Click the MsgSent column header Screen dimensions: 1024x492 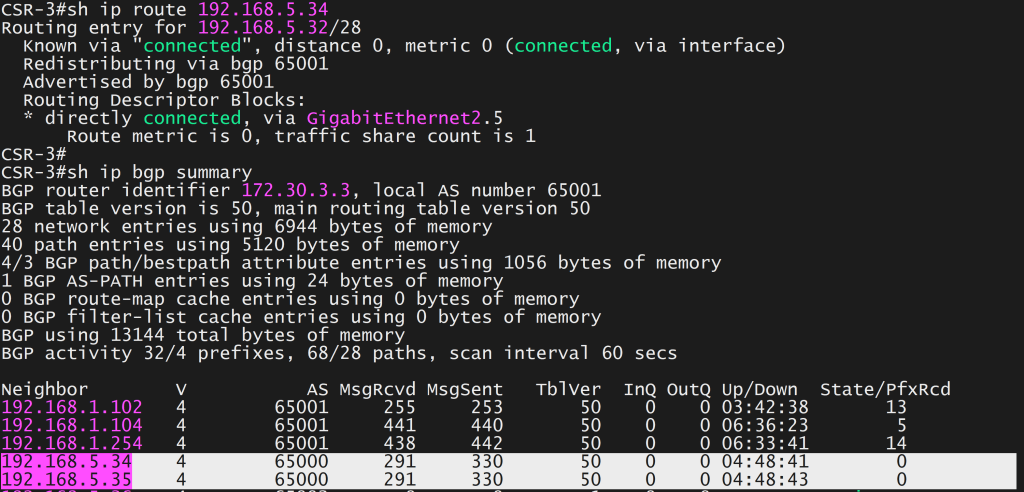[464, 389]
